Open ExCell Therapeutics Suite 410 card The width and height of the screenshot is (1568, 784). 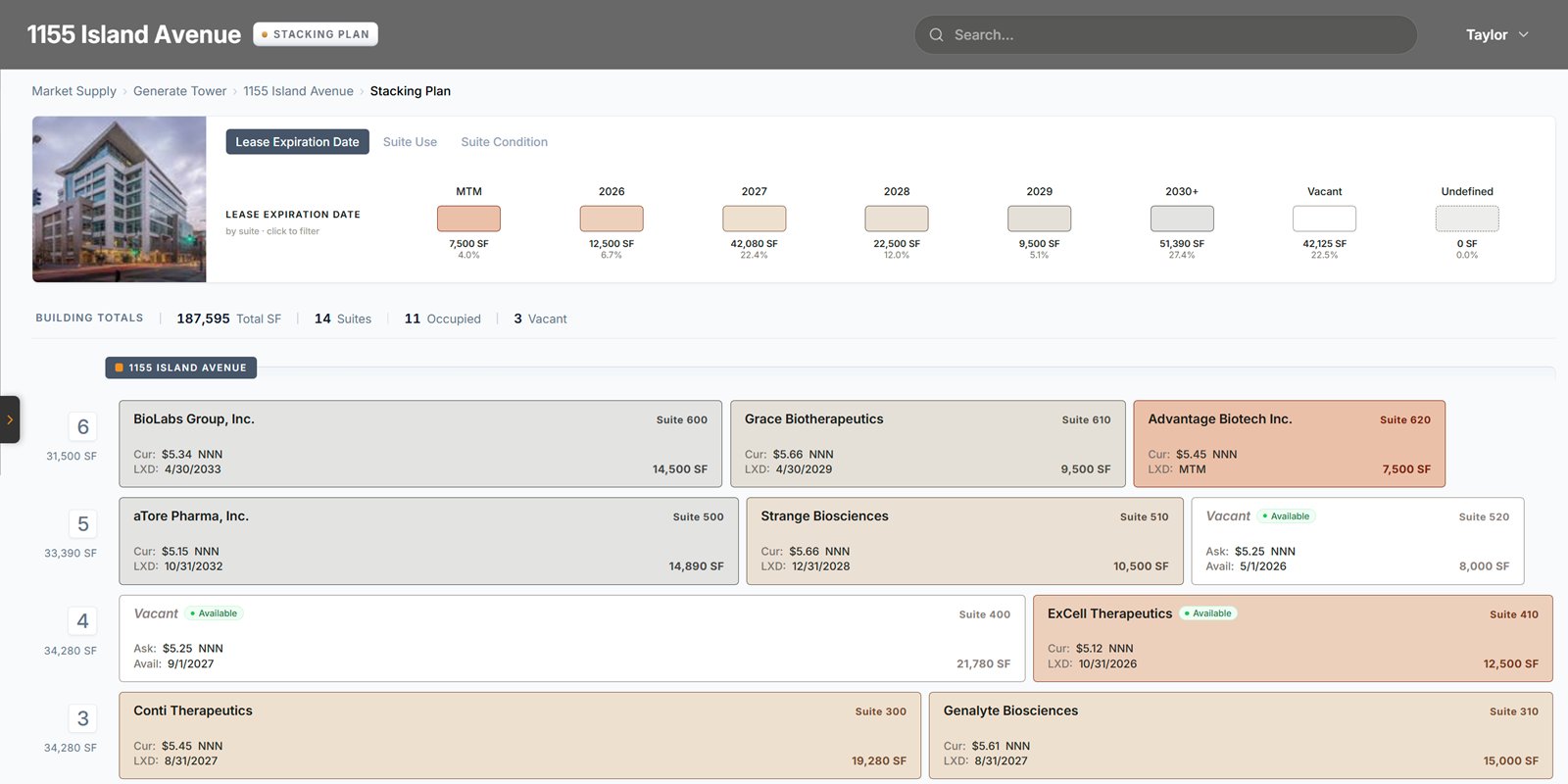1294,638
